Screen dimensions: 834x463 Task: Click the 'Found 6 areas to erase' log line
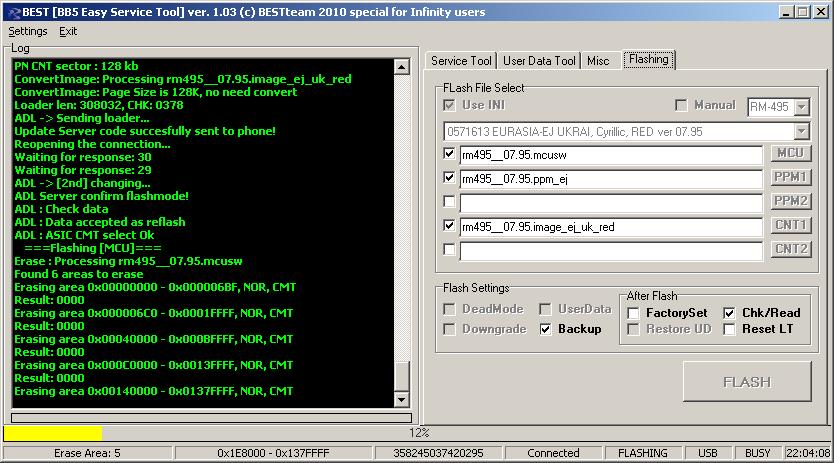tap(79, 274)
